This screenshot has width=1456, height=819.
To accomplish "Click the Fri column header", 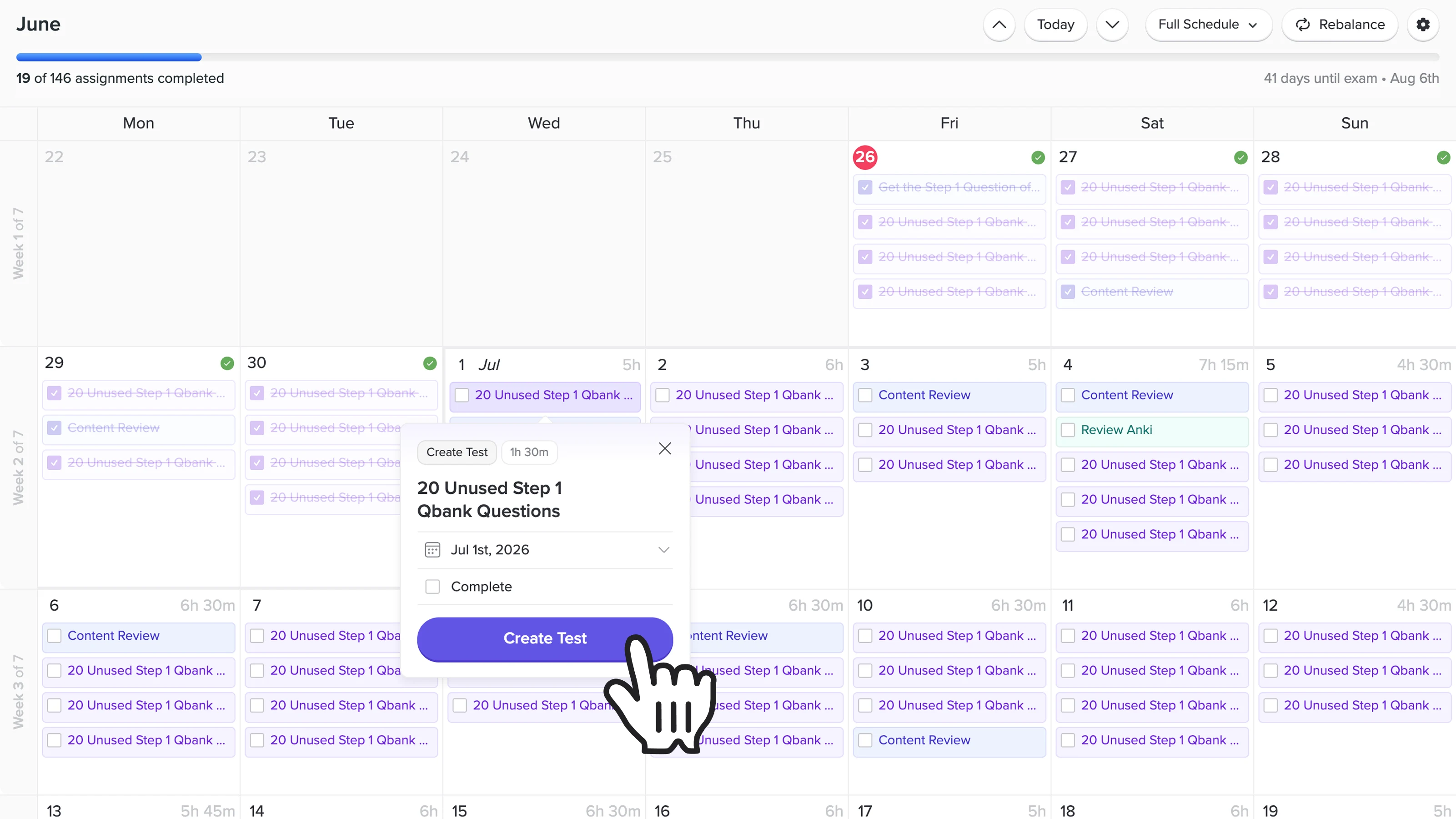I will click(x=949, y=123).
